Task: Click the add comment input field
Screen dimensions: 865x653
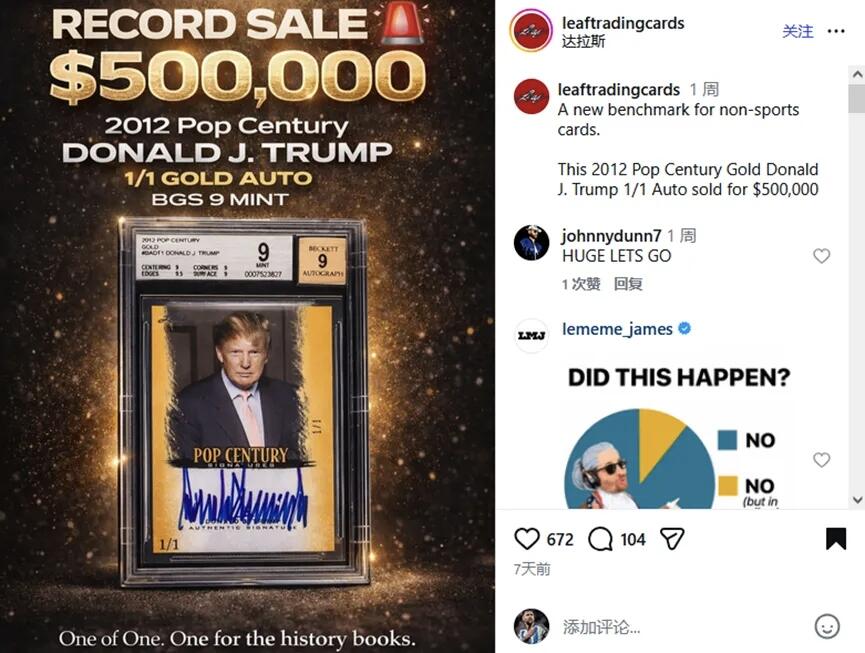Action: (680, 627)
